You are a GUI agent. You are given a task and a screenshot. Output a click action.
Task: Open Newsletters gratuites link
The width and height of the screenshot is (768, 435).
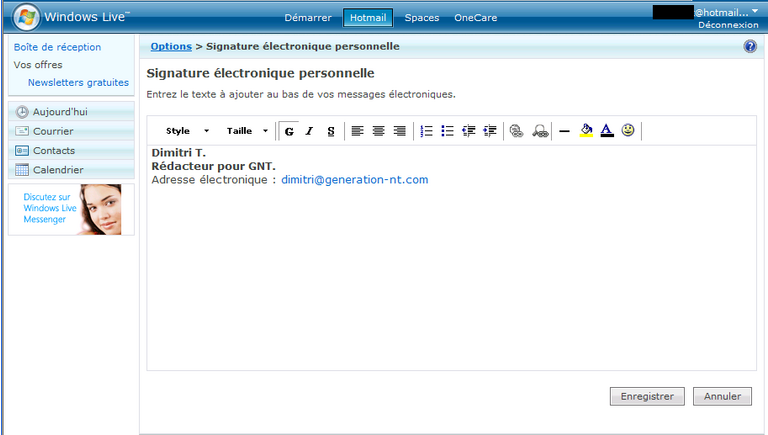tap(78, 82)
